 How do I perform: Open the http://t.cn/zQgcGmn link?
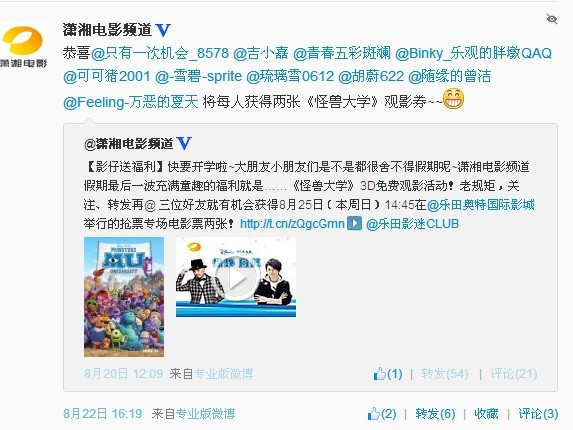click(292, 224)
